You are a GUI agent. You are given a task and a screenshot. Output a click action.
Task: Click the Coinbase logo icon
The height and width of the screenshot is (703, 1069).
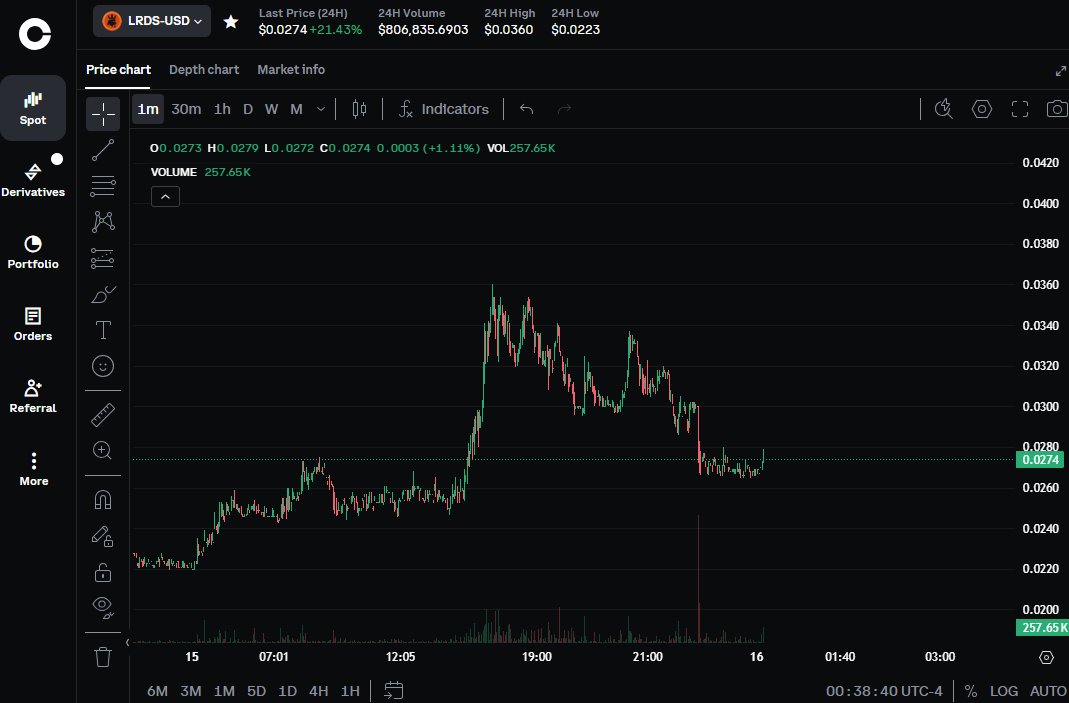pyautogui.click(x=35, y=33)
